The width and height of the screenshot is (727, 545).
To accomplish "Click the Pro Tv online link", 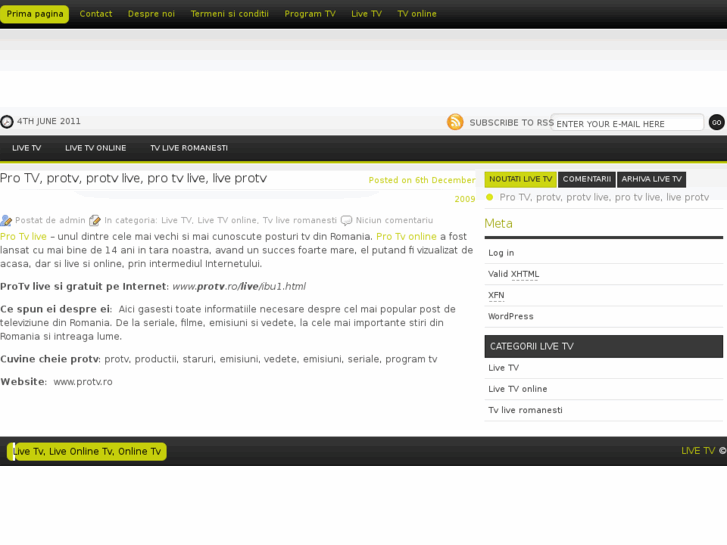I will click(406, 237).
